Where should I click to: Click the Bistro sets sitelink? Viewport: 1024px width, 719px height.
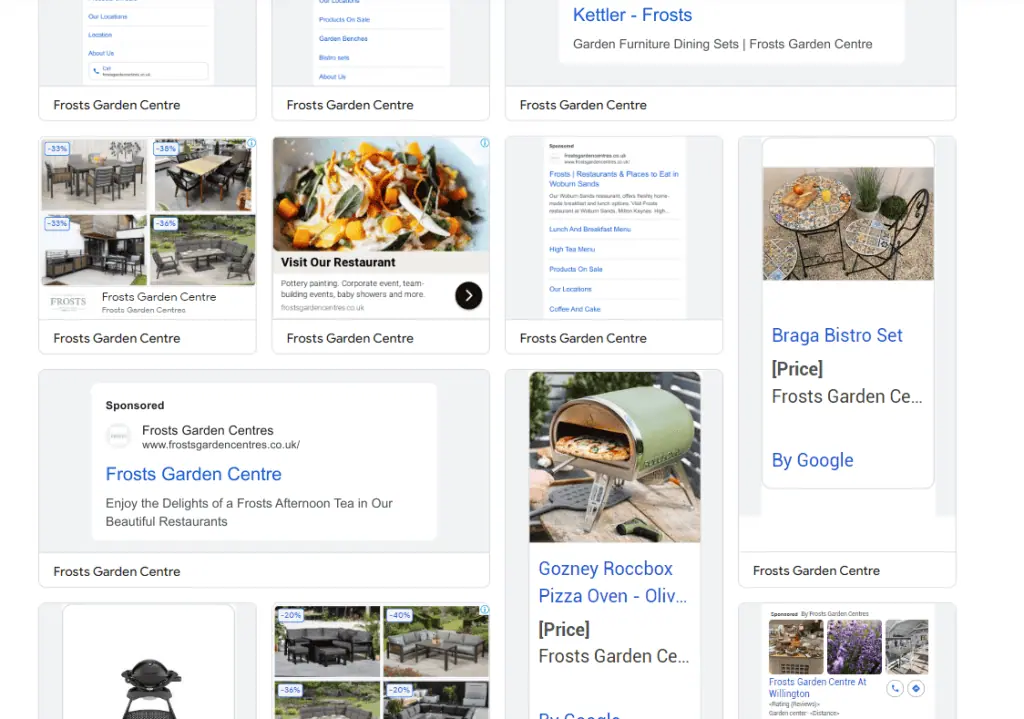[334, 57]
